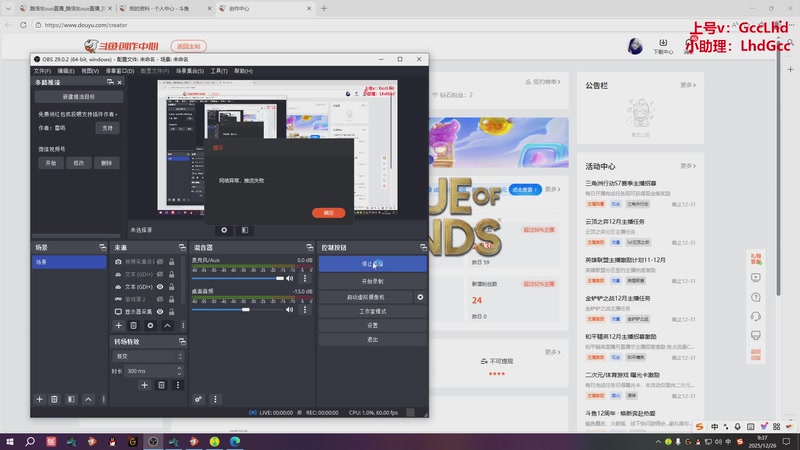Open scene filters icon in 场景 panel
The image size is (800, 450).
point(71,399)
